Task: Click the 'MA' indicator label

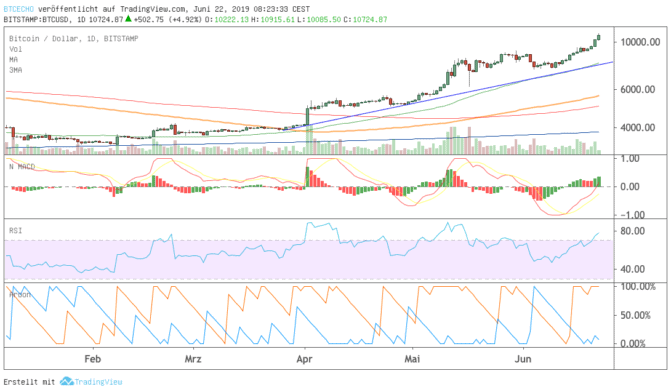Action: coord(13,59)
